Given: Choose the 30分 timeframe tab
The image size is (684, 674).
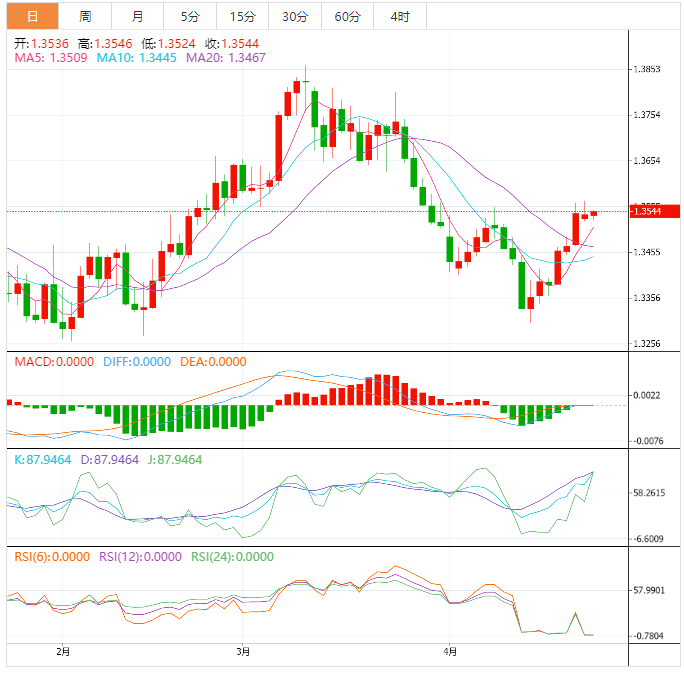Looking at the screenshot, I should (295, 16).
